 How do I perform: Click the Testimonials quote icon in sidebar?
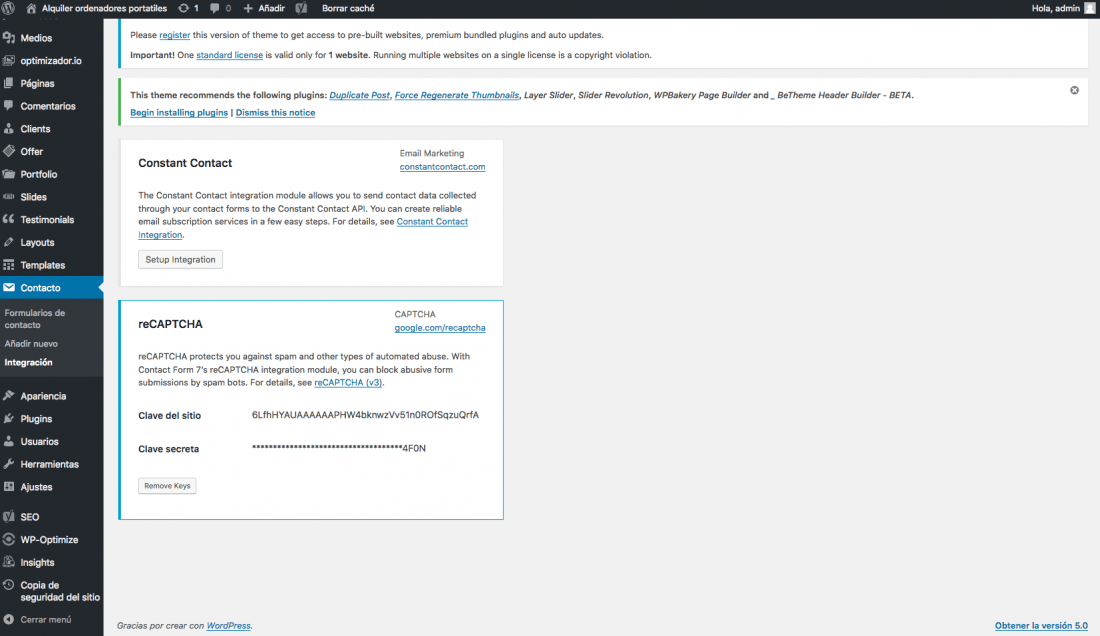coord(9,219)
